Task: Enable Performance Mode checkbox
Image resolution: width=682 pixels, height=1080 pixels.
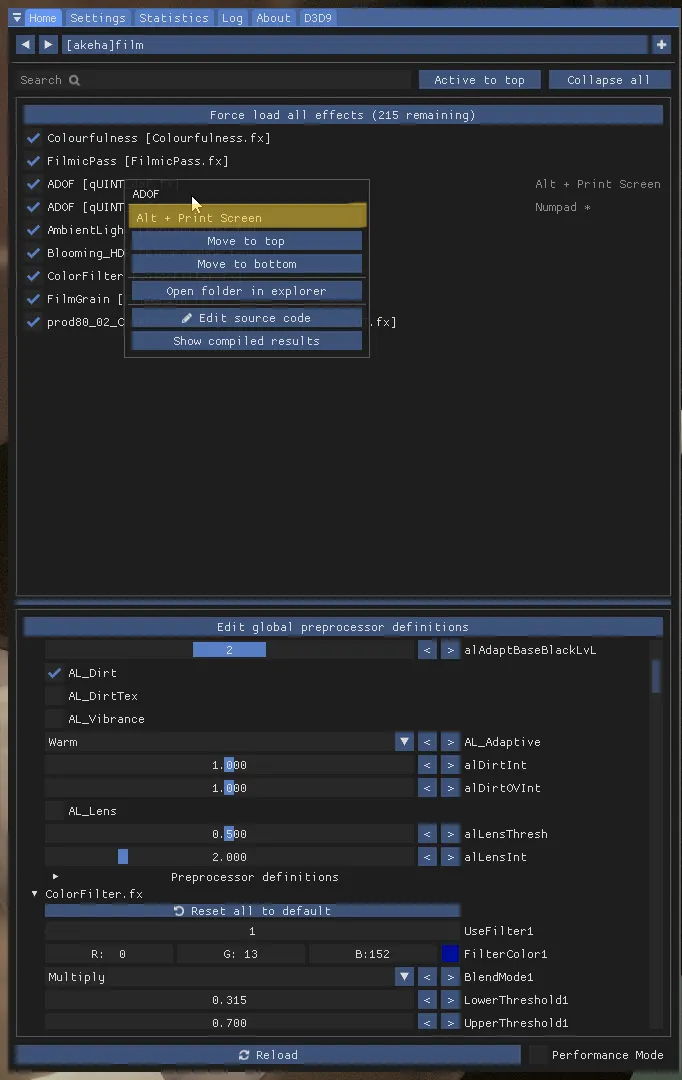Action: point(538,1055)
